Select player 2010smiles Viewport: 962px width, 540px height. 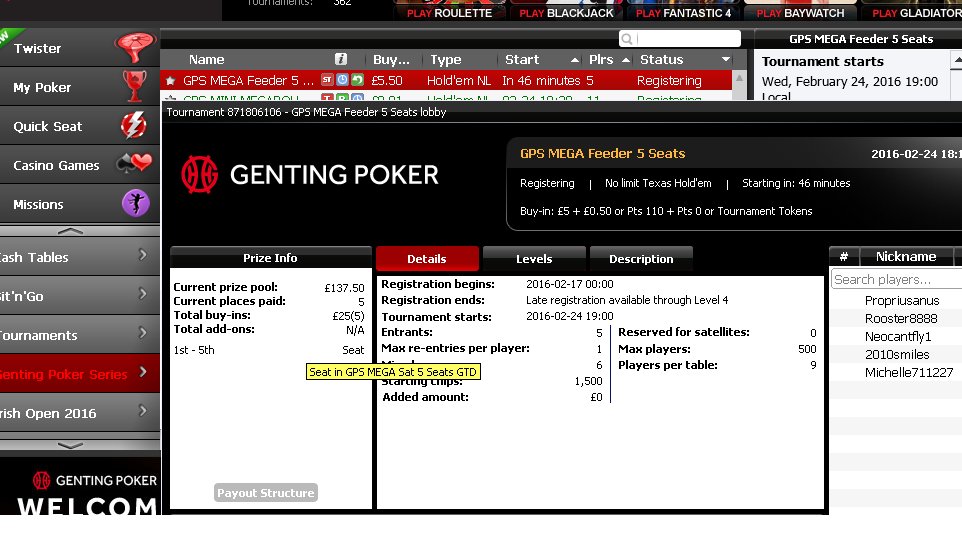point(896,354)
